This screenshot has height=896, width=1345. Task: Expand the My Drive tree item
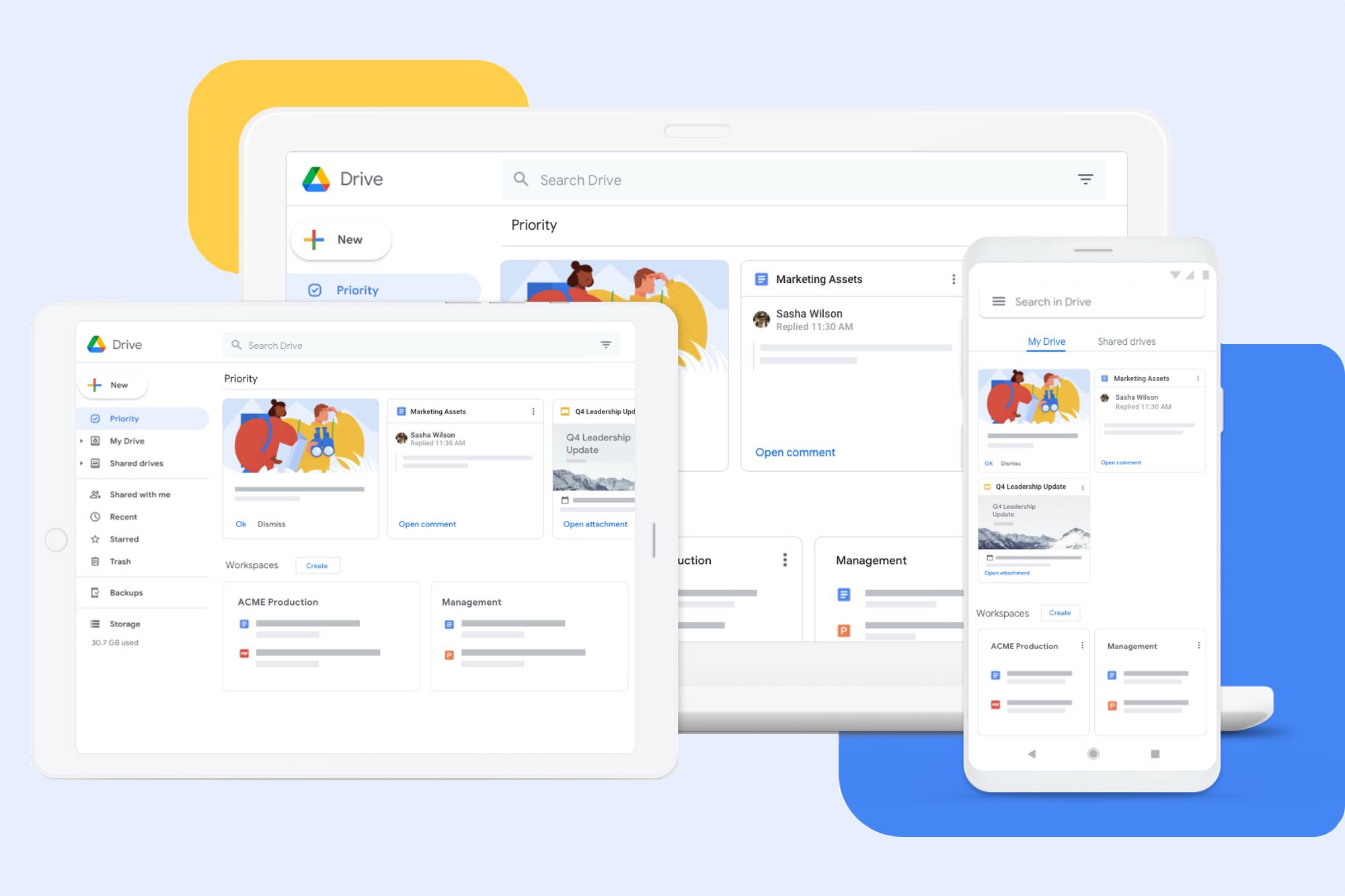click(81, 440)
